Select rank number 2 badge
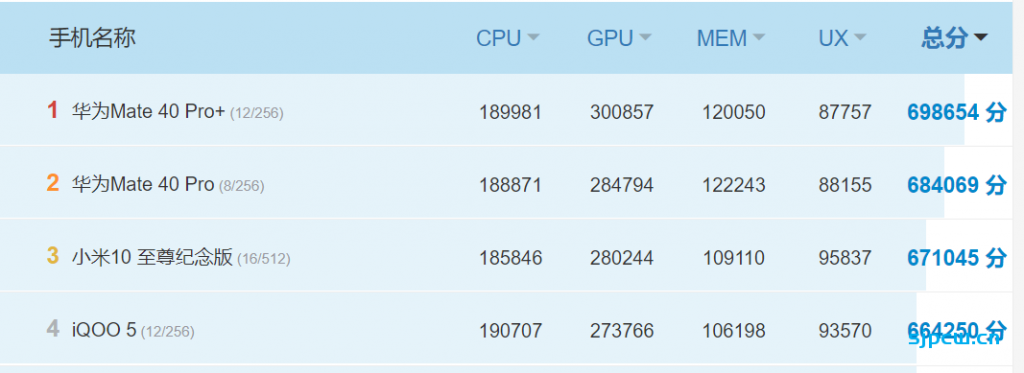1024x373 pixels. click(53, 183)
